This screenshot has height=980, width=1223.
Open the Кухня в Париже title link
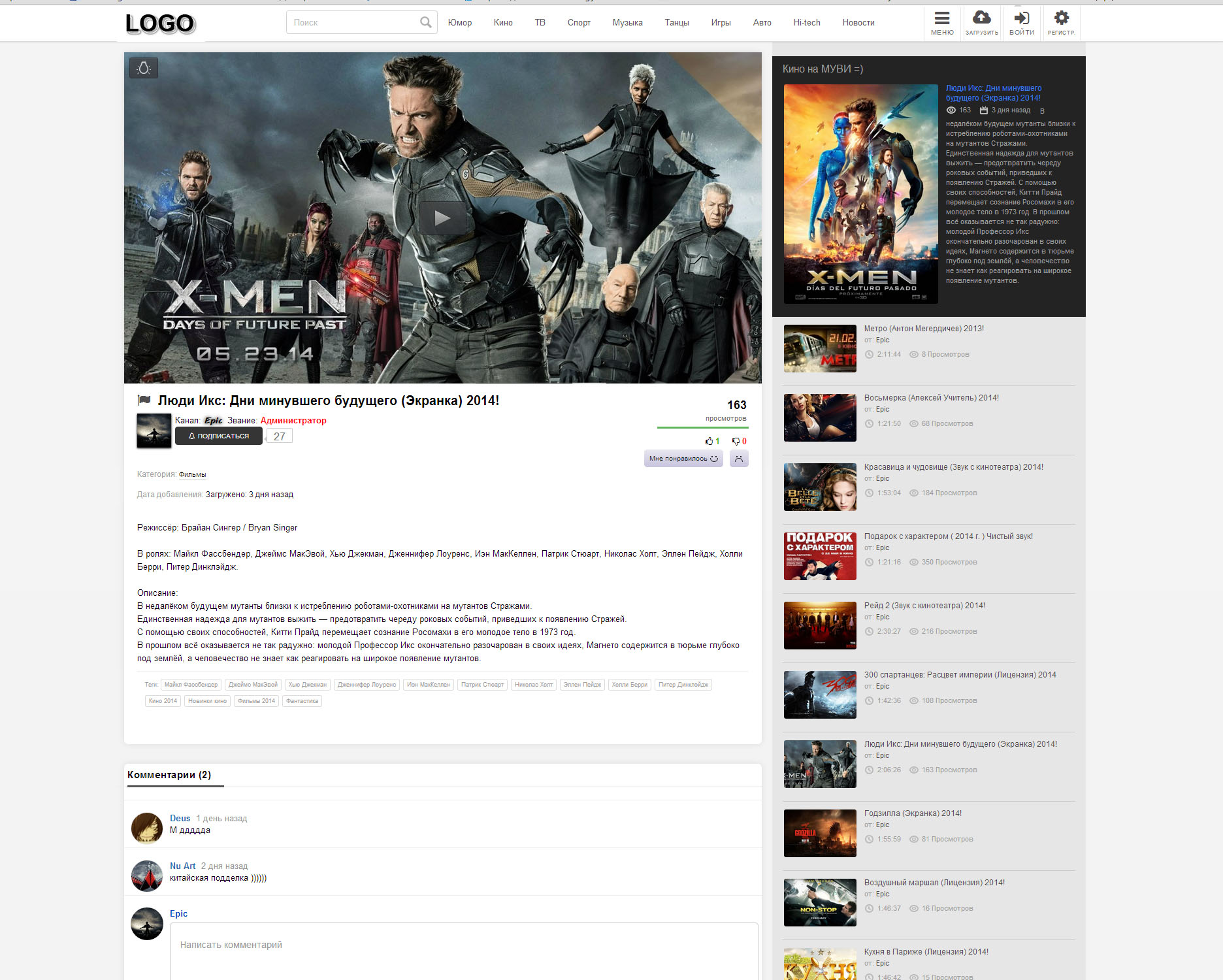tap(926, 952)
